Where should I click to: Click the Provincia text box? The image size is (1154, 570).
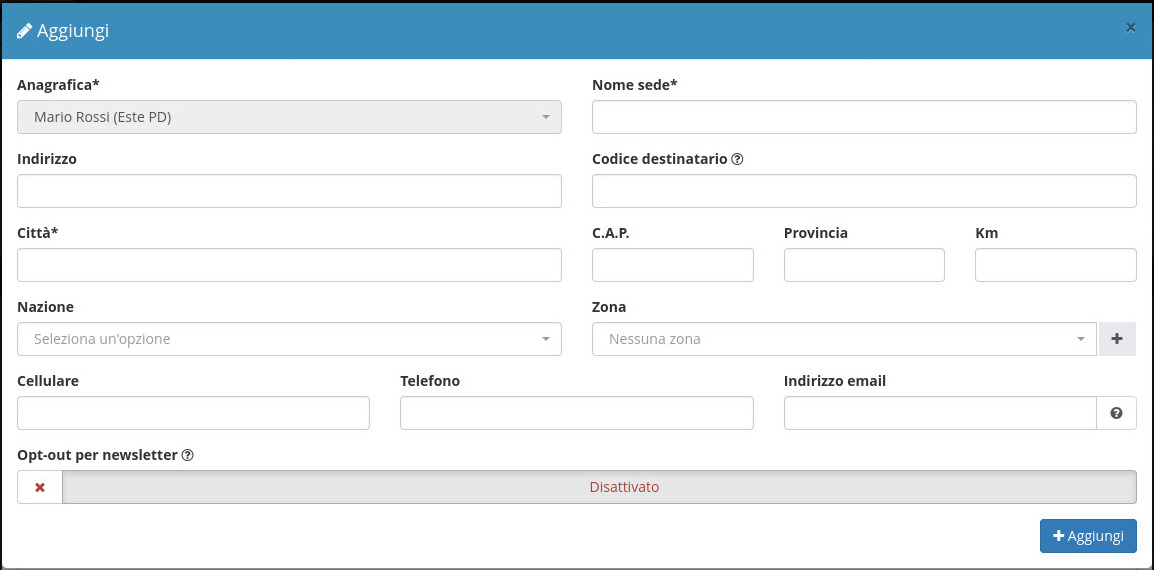tap(864, 265)
